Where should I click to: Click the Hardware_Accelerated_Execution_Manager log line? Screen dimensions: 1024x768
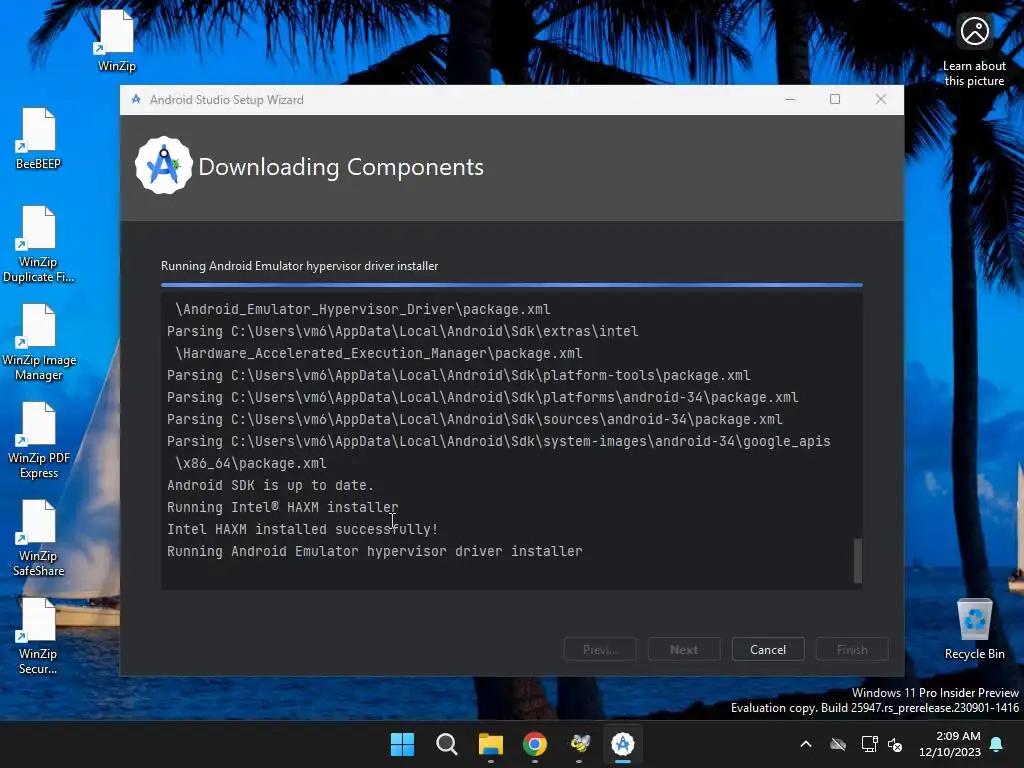378,353
